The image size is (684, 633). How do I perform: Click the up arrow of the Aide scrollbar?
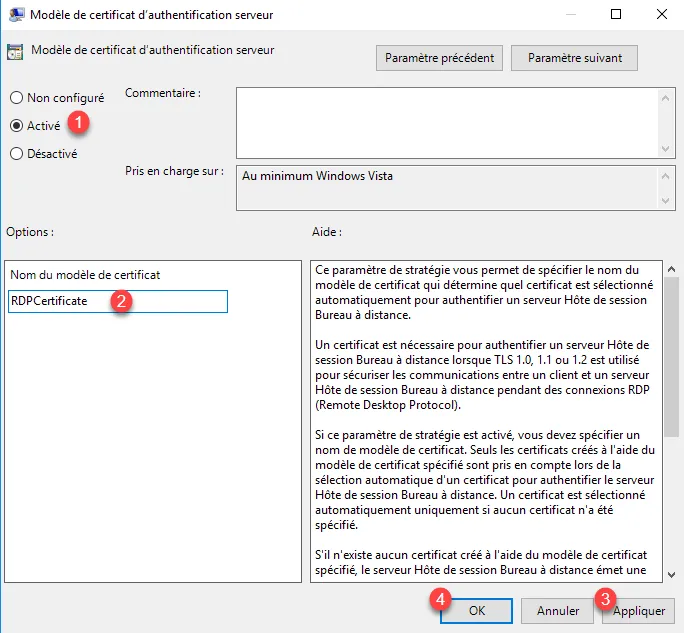pos(671,270)
